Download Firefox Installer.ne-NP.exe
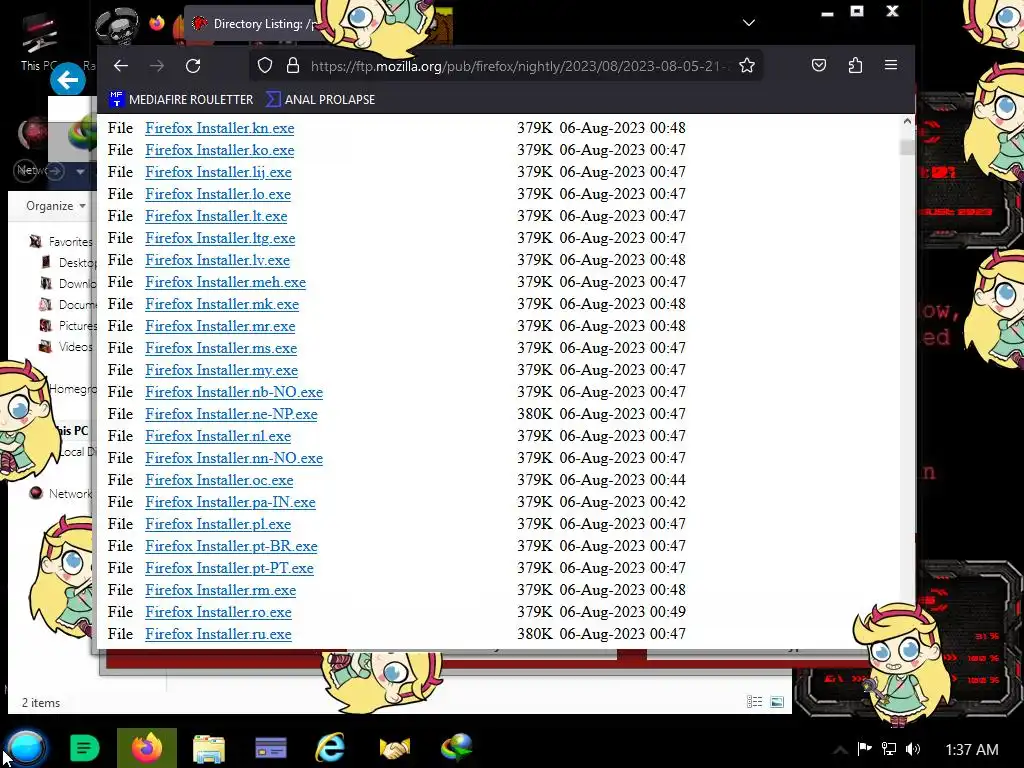The width and height of the screenshot is (1024, 768). pyautogui.click(x=231, y=414)
